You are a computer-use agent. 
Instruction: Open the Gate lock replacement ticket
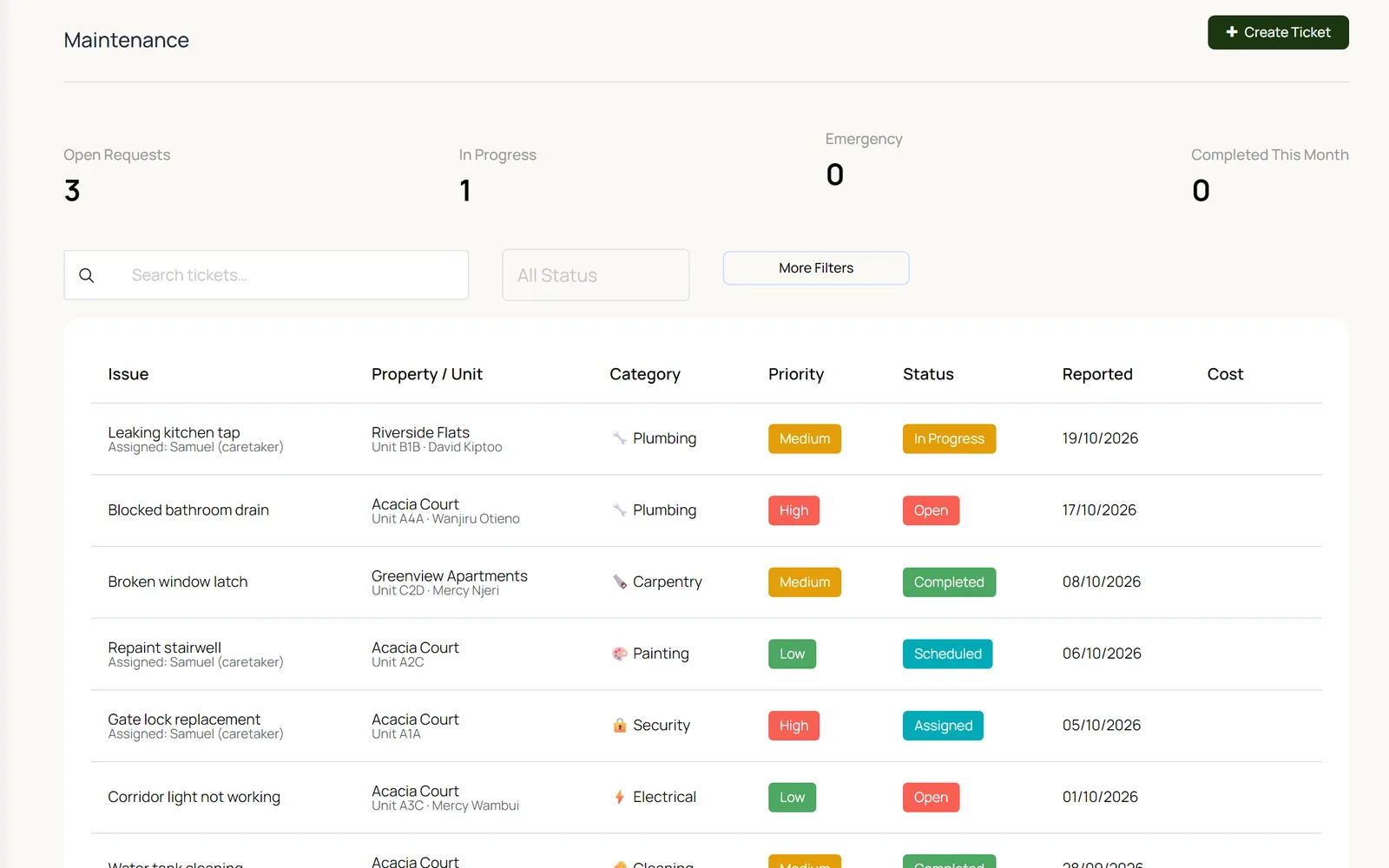coord(184,720)
